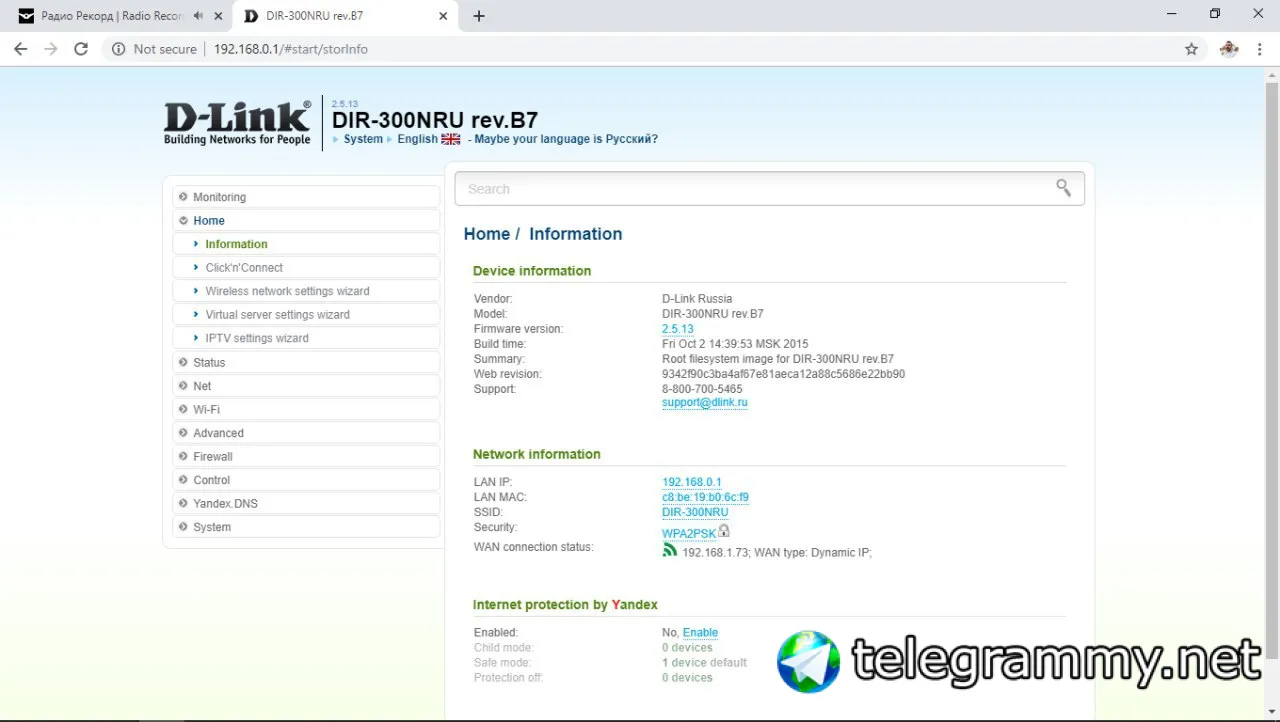Click the green WAN connection status icon
This screenshot has width=1280, height=722.
[x=670, y=549]
